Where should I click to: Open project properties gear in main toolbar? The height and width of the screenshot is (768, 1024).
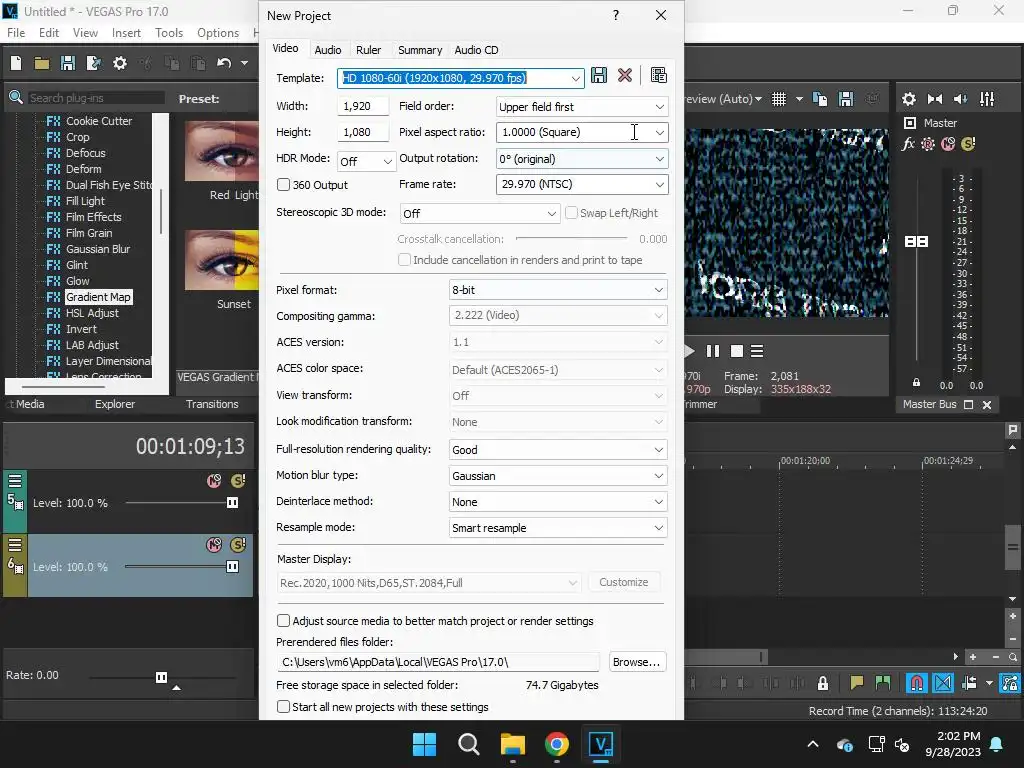tap(120, 63)
